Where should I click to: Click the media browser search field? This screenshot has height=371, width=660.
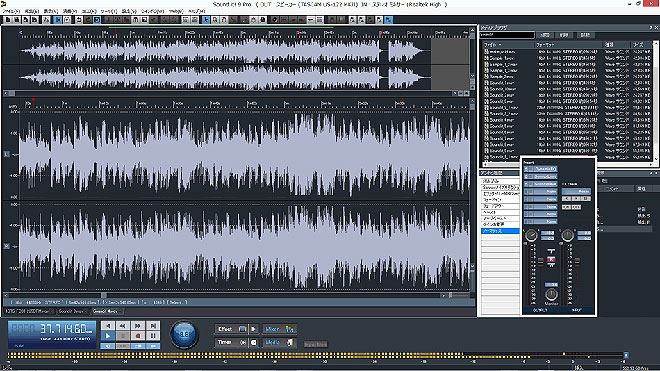pos(507,35)
